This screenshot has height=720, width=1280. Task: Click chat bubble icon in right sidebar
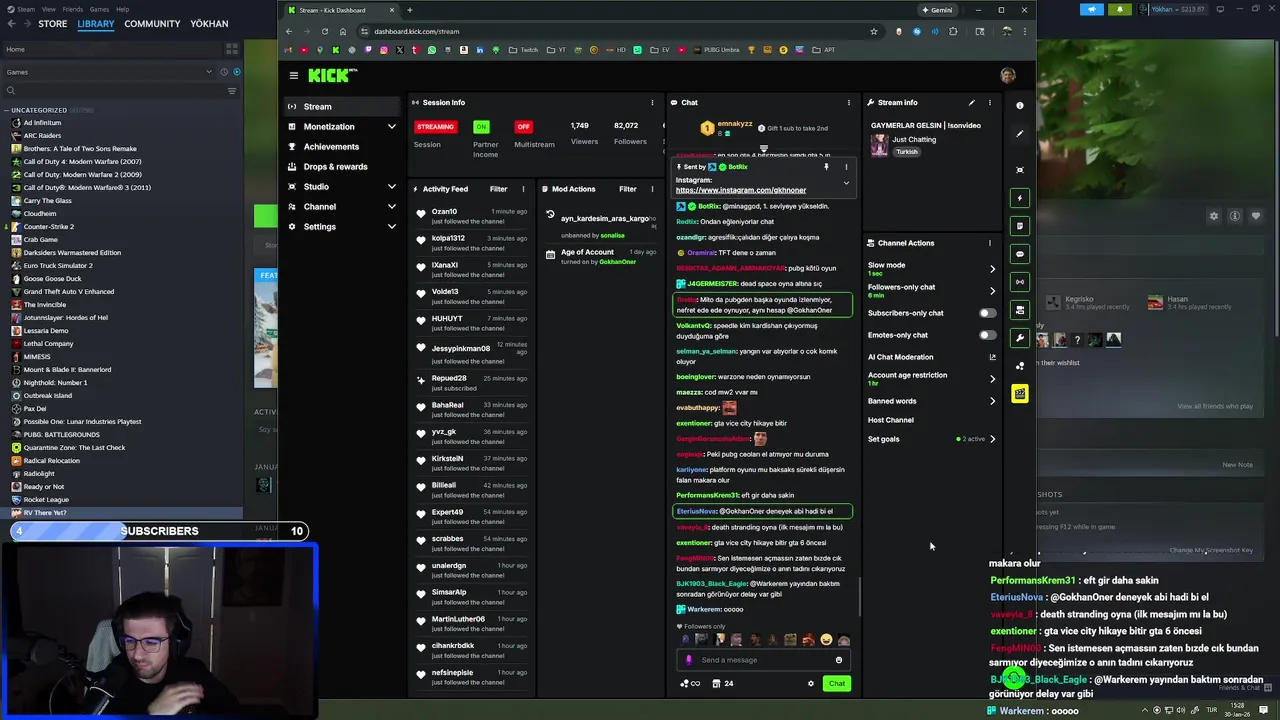click(x=1020, y=253)
